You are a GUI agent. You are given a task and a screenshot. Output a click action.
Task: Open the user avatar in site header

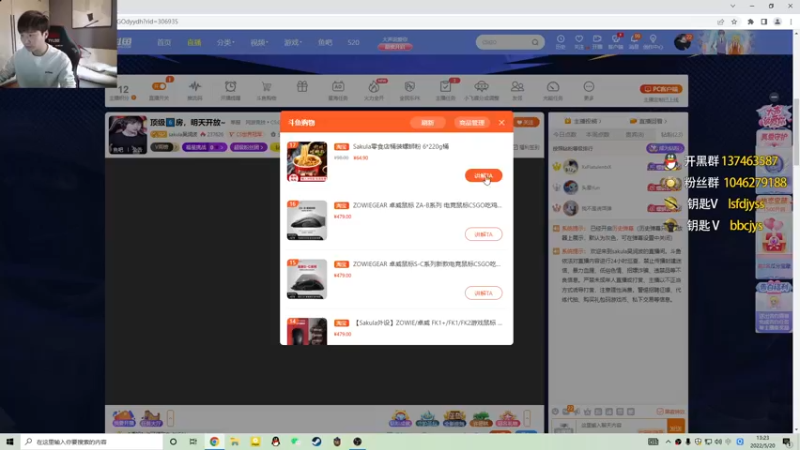click(x=682, y=42)
